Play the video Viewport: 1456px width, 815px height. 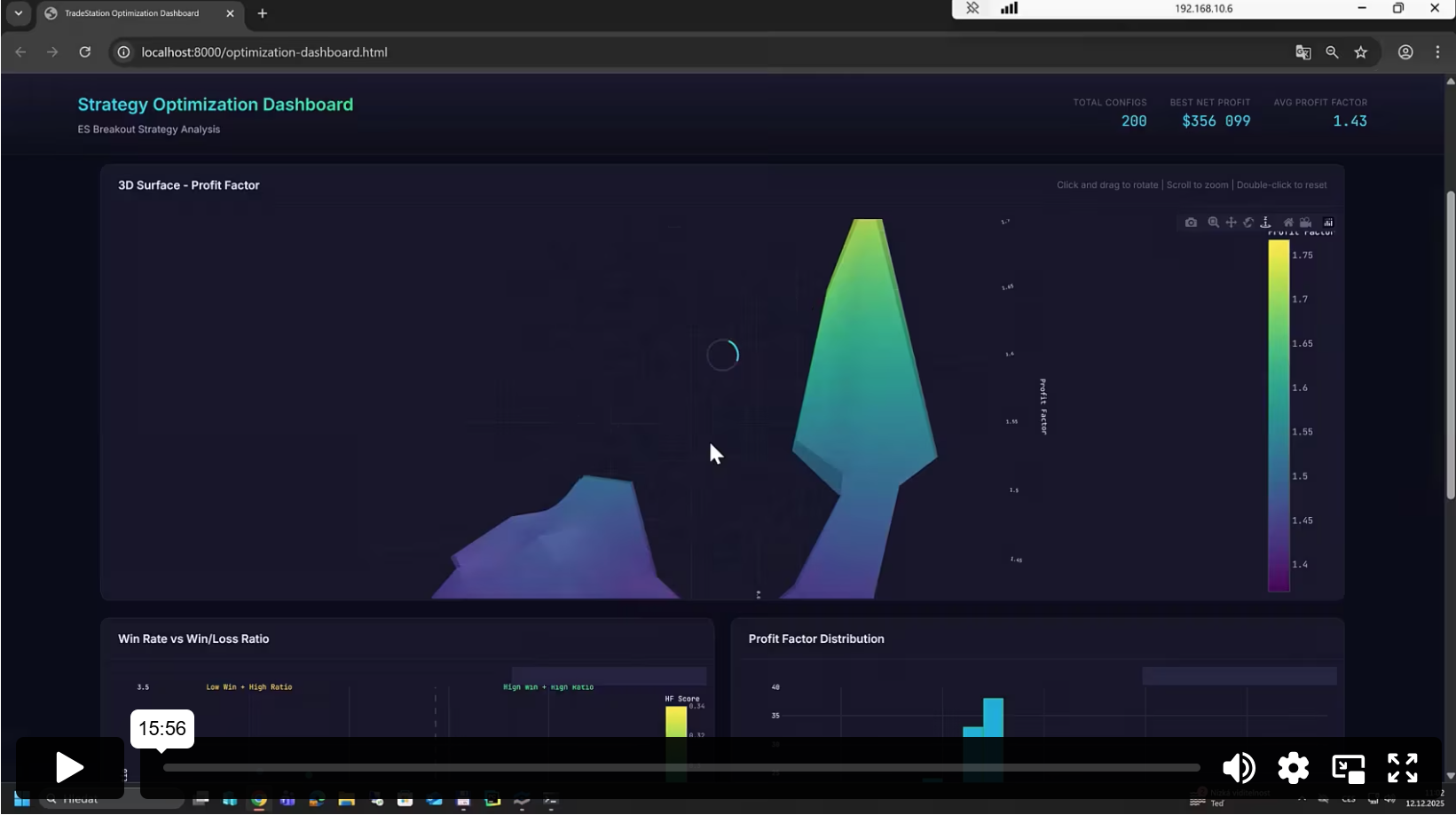(x=69, y=767)
